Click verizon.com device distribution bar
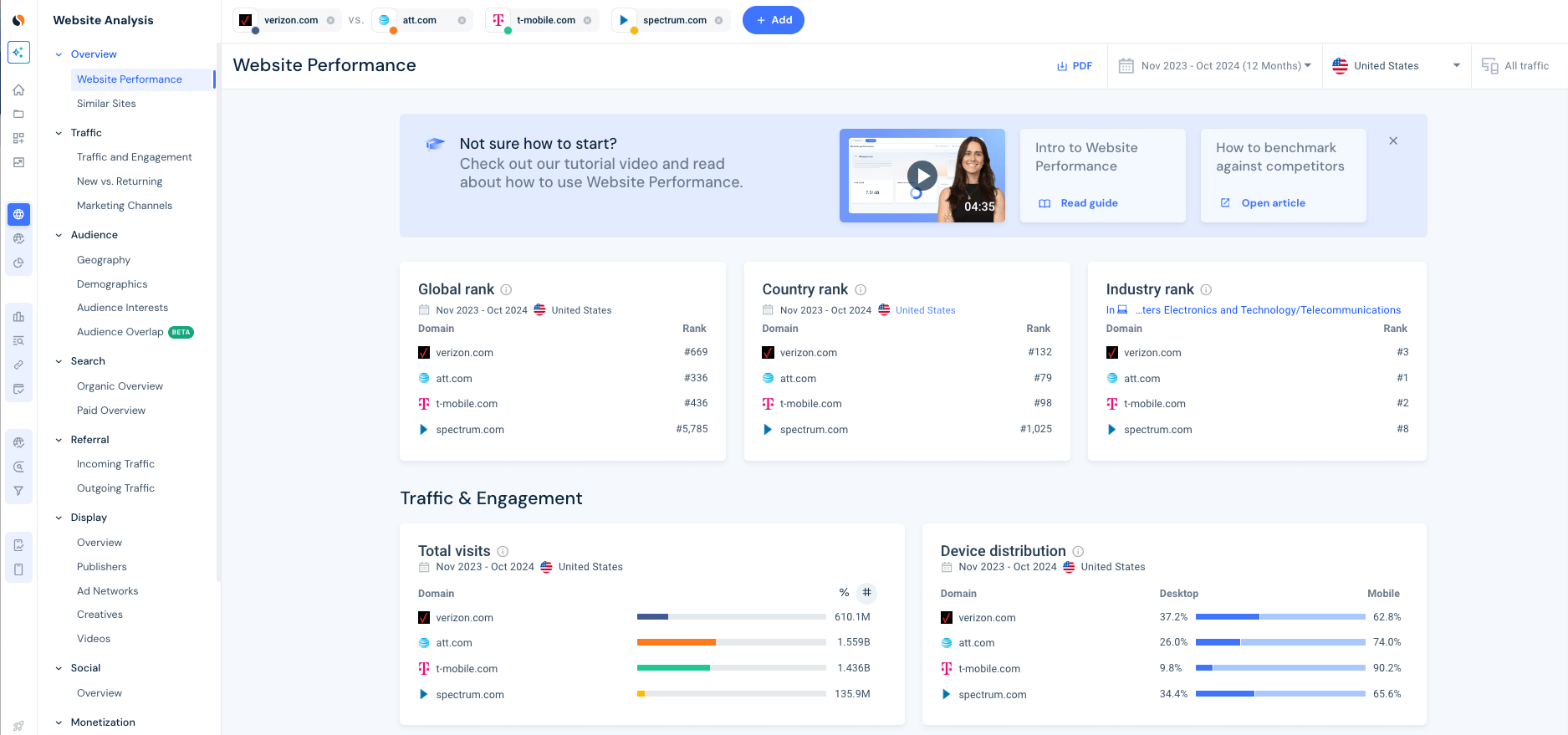1568x735 pixels. coord(1280,617)
